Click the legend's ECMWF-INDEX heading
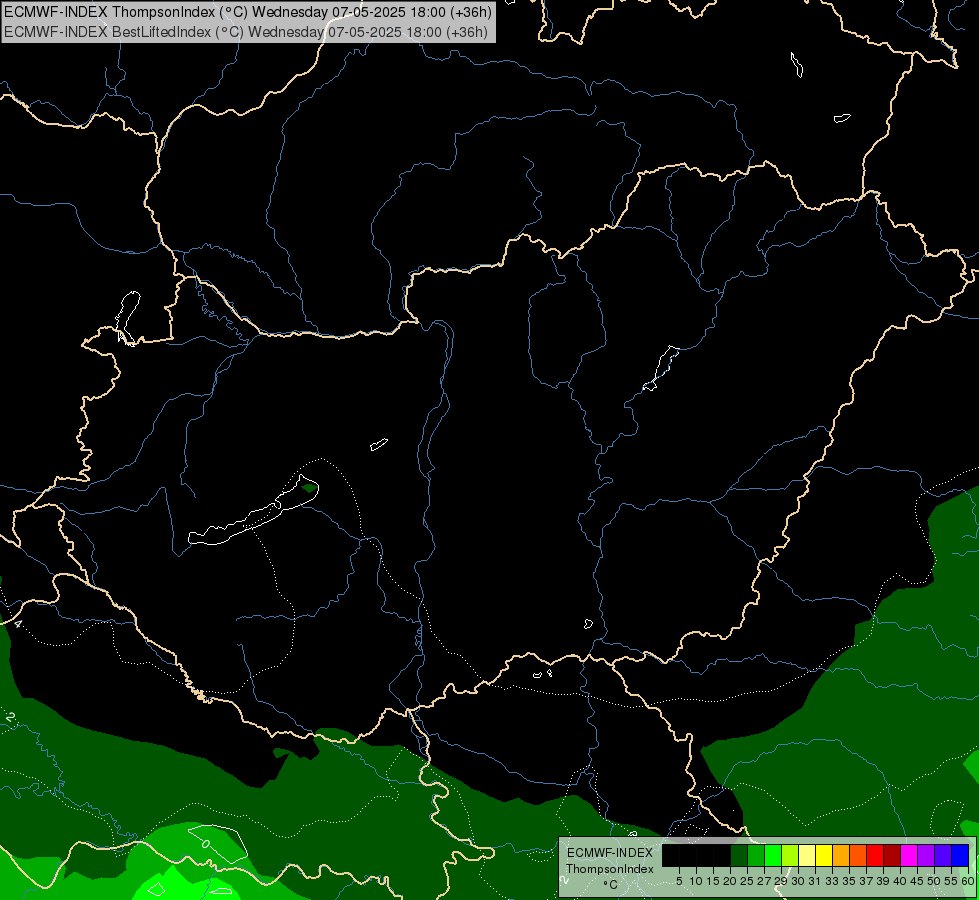The image size is (979, 900). pos(609,853)
